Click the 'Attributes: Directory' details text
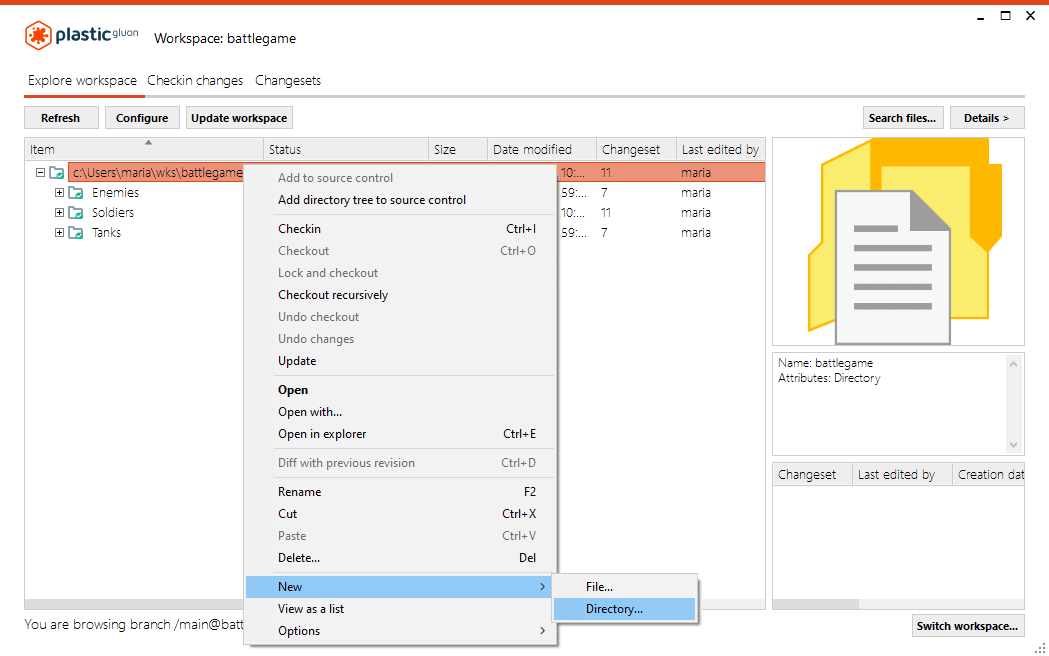This screenshot has width=1049, height=656. pos(830,378)
